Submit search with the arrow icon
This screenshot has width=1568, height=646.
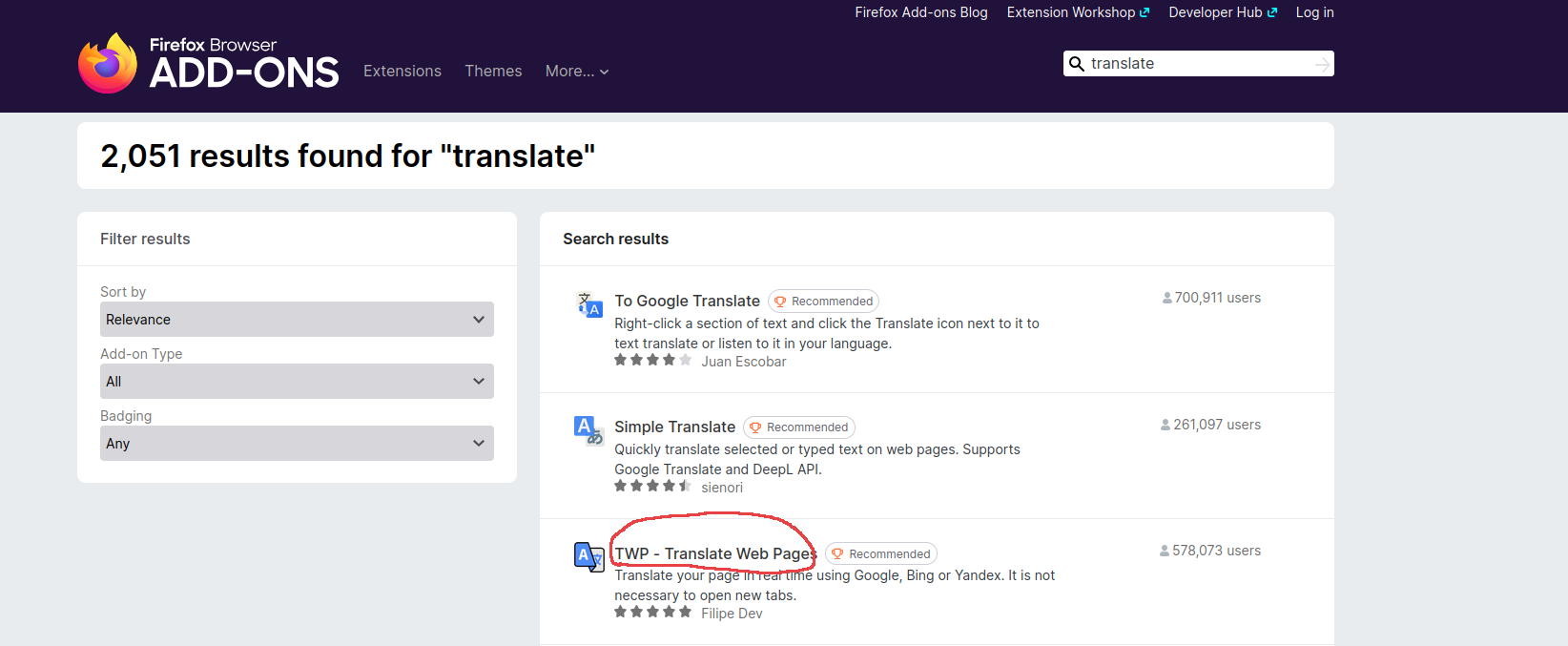pos(1322,64)
